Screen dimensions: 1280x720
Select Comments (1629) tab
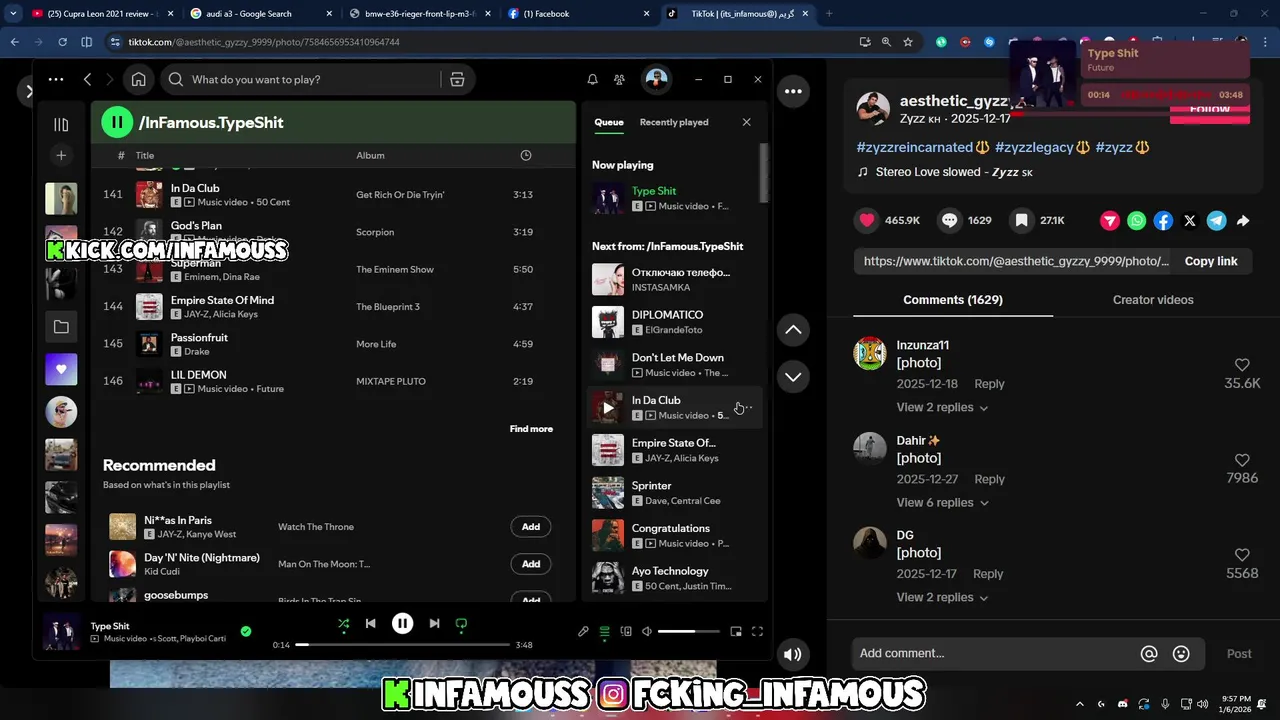(953, 300)
